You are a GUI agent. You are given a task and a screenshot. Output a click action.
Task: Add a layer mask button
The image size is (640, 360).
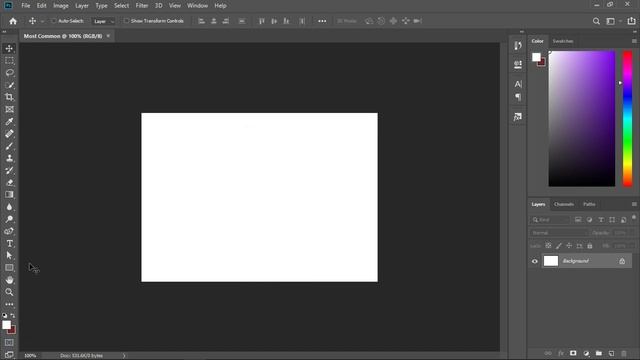pyautogui.click(x=573, y=353)
